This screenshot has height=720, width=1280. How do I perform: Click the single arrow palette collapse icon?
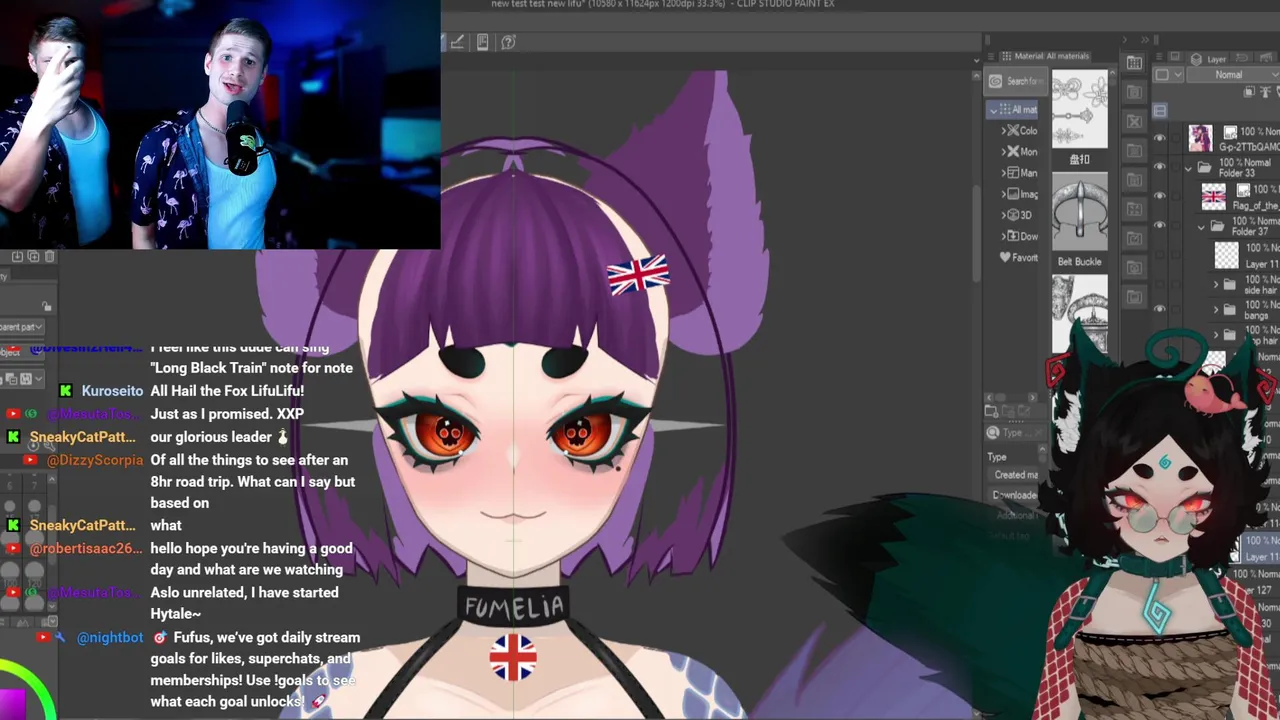pos(1123,40)
